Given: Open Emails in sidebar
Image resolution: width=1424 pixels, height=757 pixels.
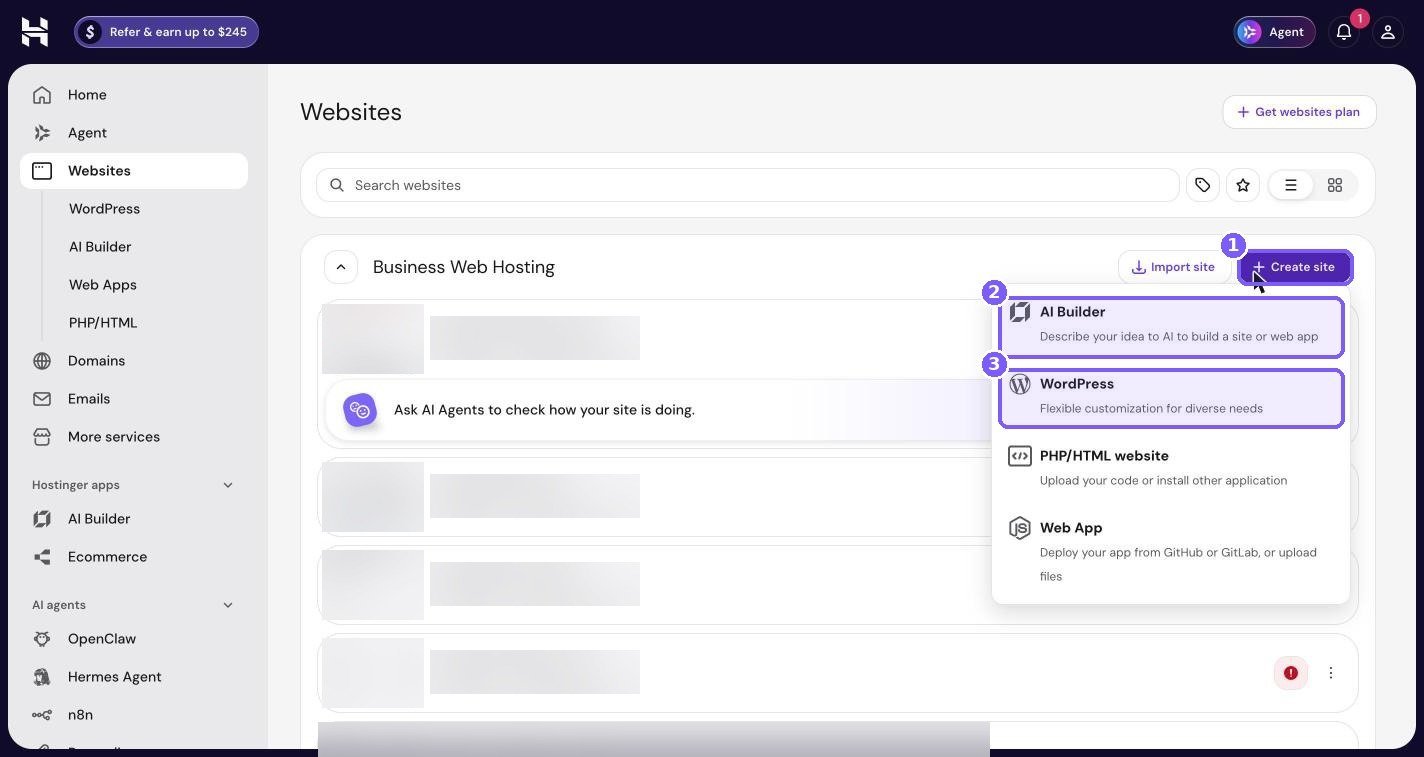Looking at the screenshot, I should 134,399.
